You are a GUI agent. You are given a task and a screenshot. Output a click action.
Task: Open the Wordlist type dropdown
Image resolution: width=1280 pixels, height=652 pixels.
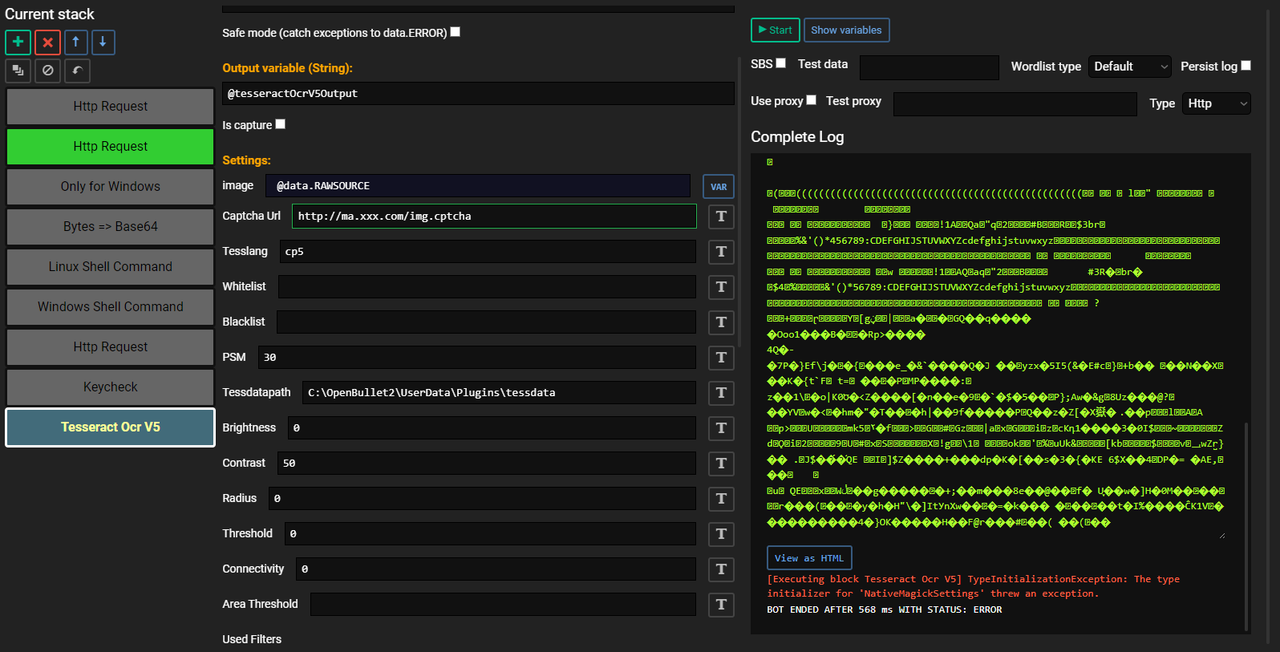point(1130,66)
